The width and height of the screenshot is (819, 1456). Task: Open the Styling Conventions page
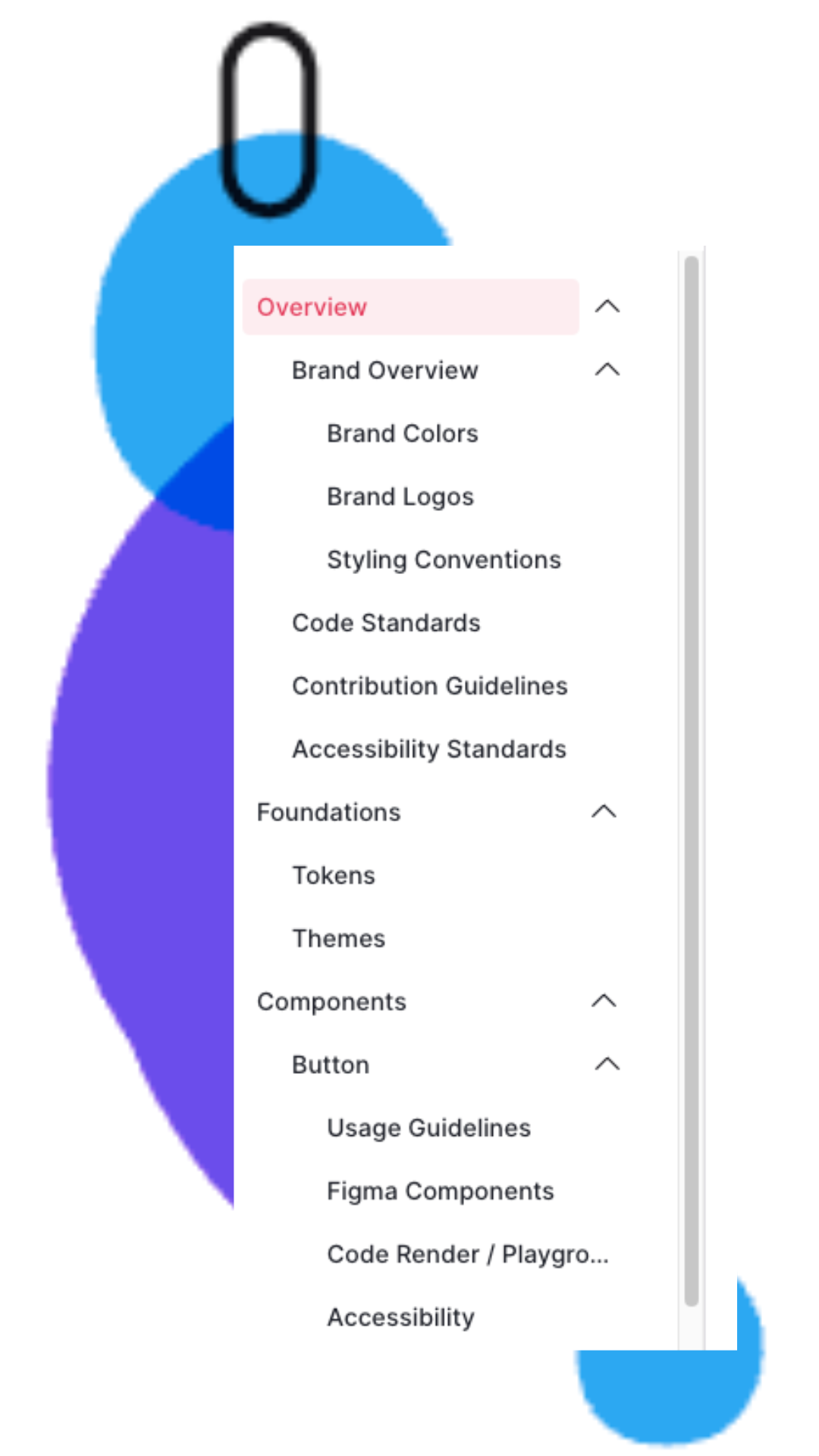(444, 559)
